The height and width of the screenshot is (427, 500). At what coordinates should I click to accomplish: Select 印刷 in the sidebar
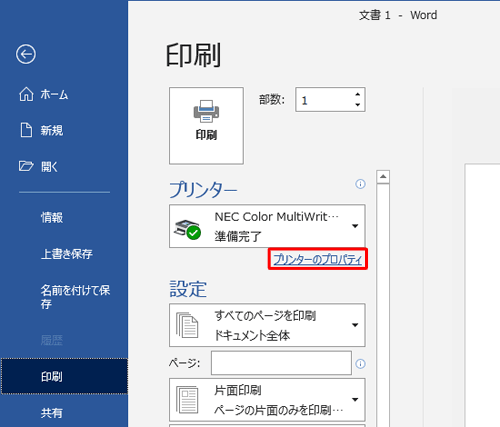coord(64,377)
